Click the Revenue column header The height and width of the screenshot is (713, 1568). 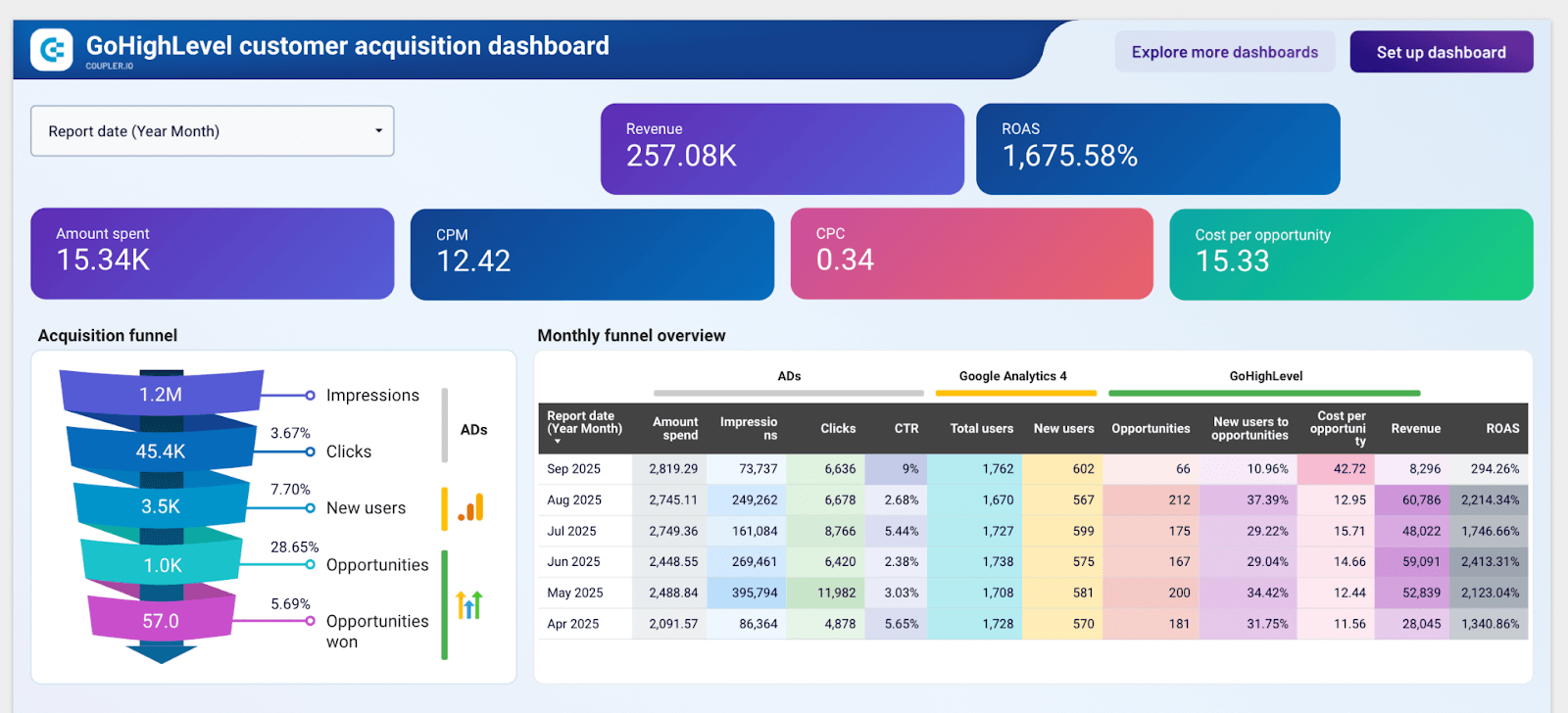tap(1415, 428)
